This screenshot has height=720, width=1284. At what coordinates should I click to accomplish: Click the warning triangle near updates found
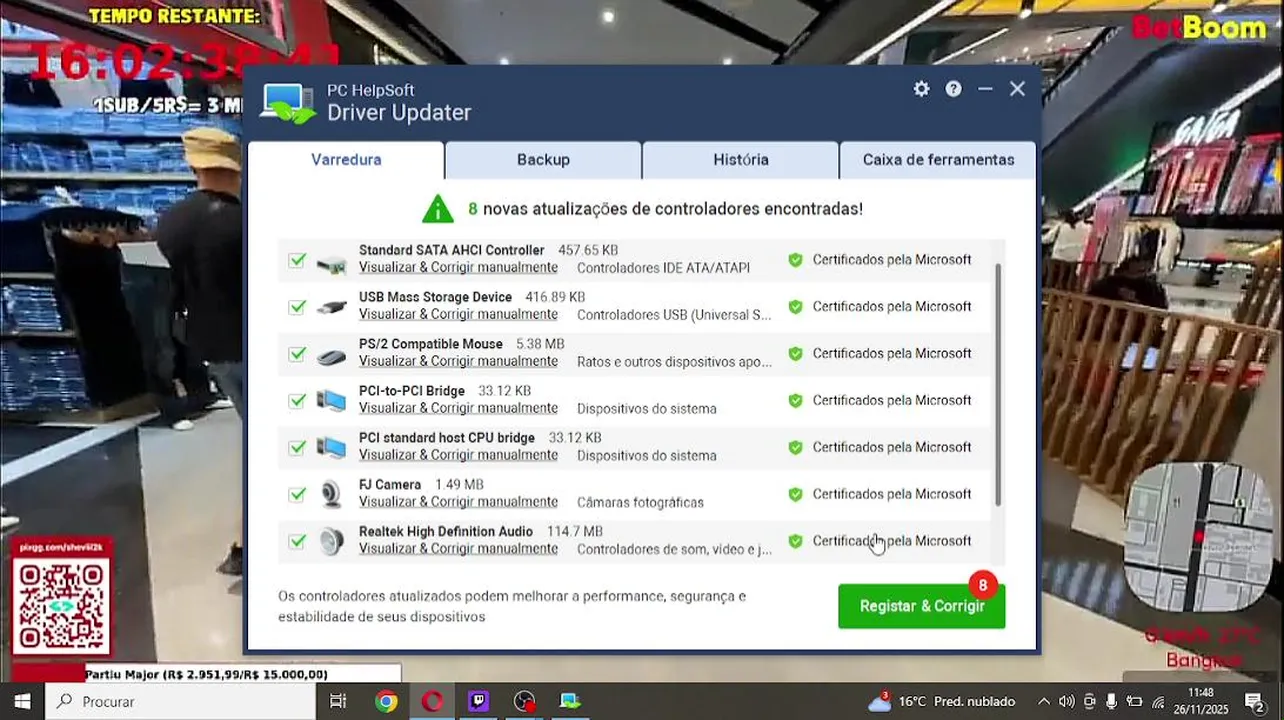[437, 208]
